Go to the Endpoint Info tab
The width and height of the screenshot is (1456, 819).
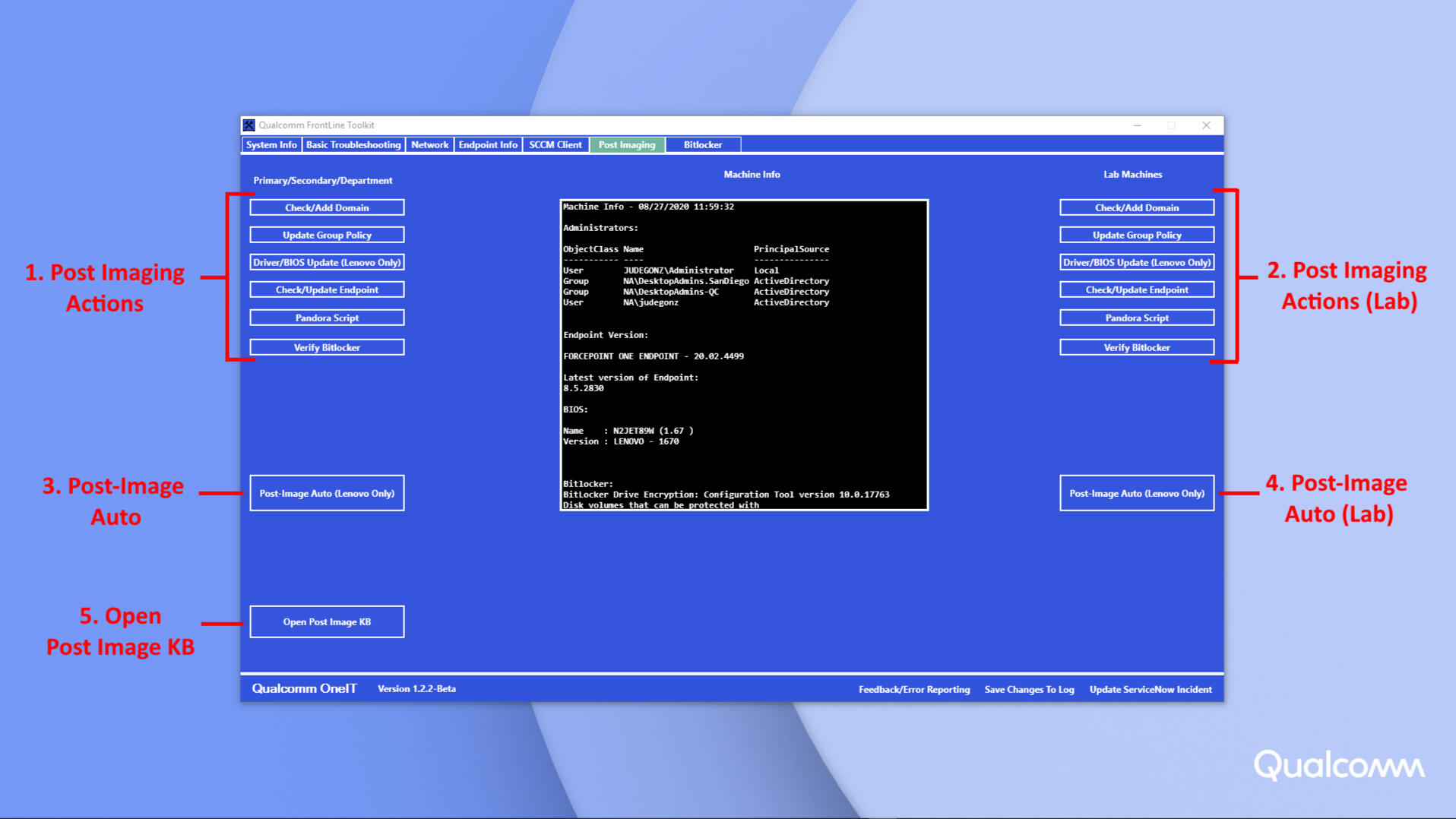[x=488, y=145]
